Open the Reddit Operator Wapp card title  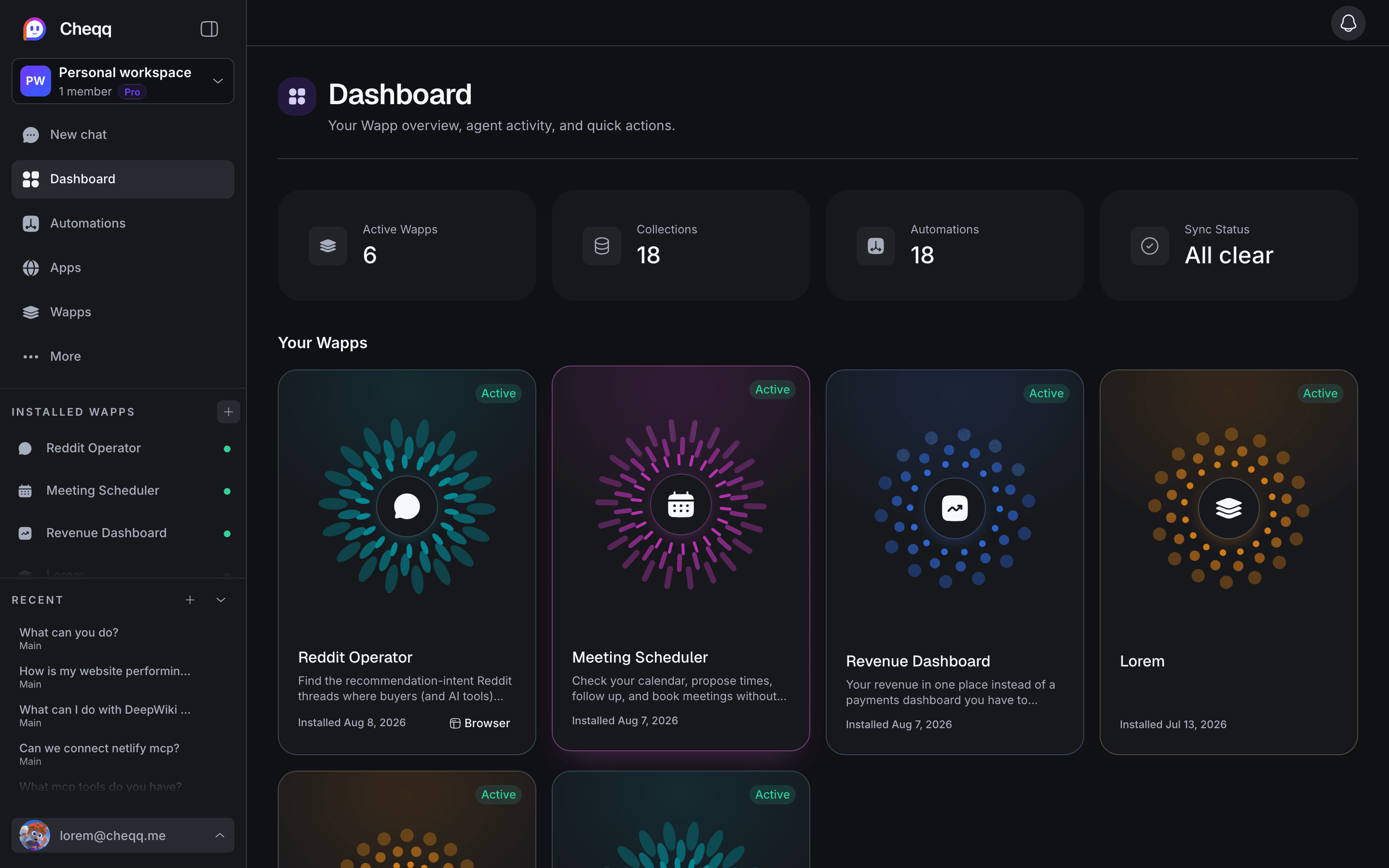[x=355, y=657]
